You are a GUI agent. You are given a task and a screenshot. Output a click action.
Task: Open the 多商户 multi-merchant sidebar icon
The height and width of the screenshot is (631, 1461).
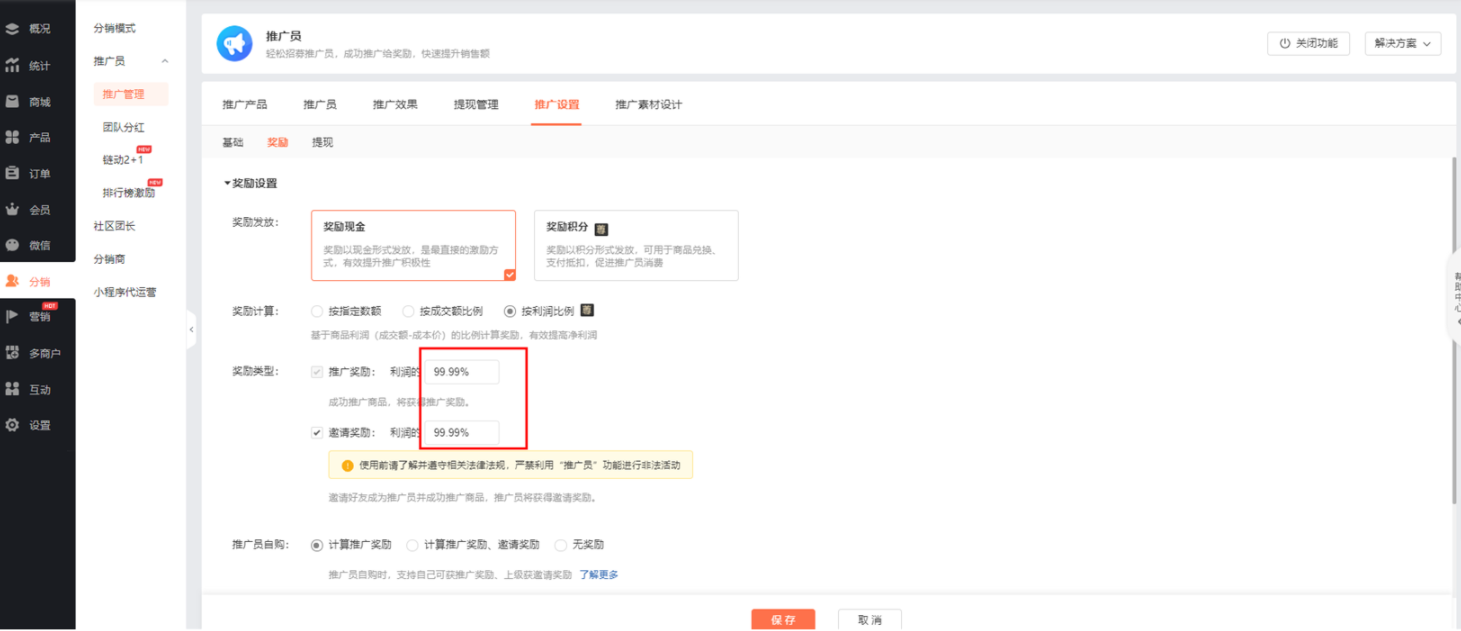pos(13,353)
